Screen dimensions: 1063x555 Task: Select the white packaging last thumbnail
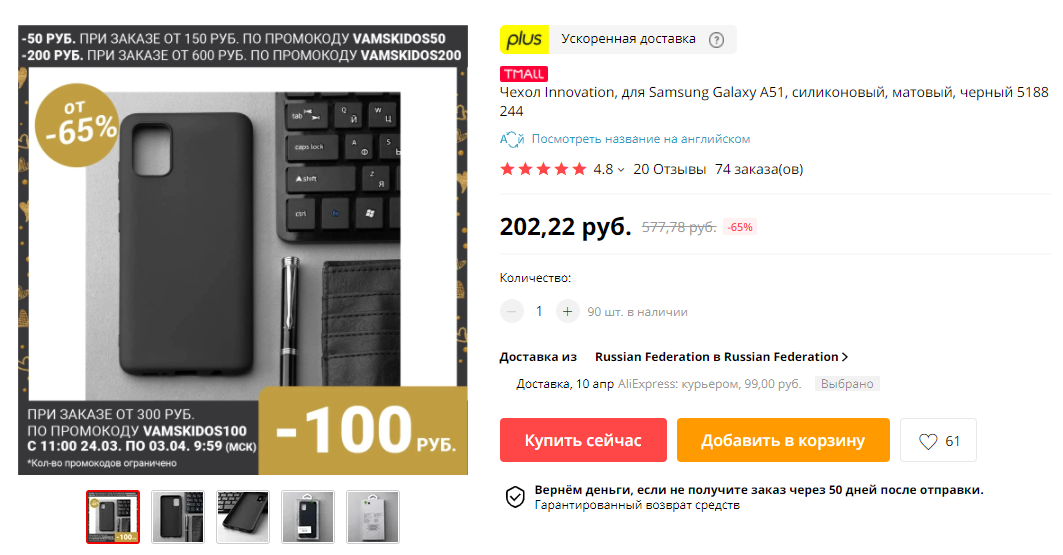373,517
